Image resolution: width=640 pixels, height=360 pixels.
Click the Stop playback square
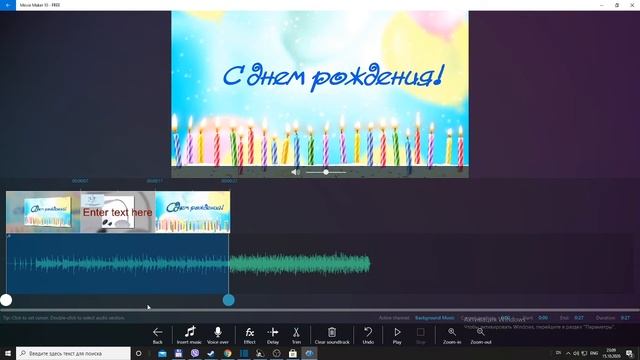coord(420,336)
